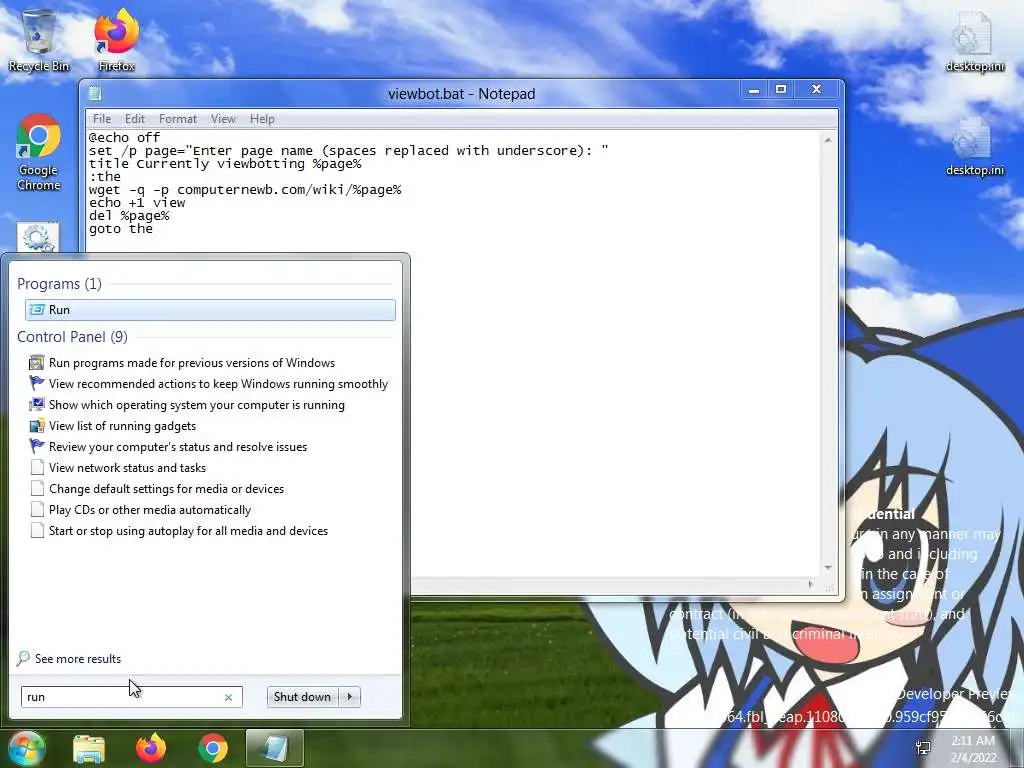Open Run programs made for previous versions

point(192,363)
